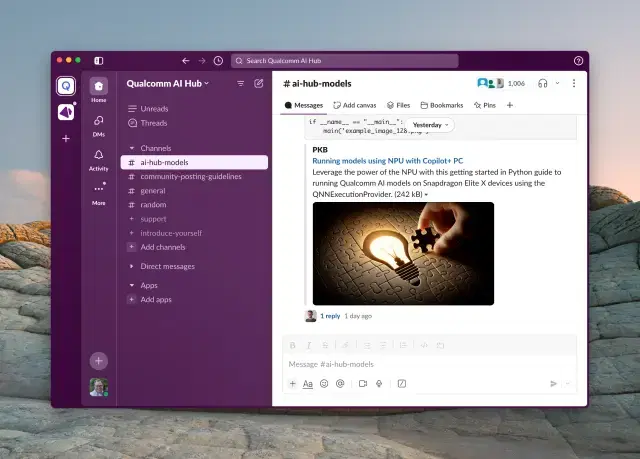Viewport: 640px width, 459px height.
Task: Open emoji picker in message composer
Action: [324, 383]
